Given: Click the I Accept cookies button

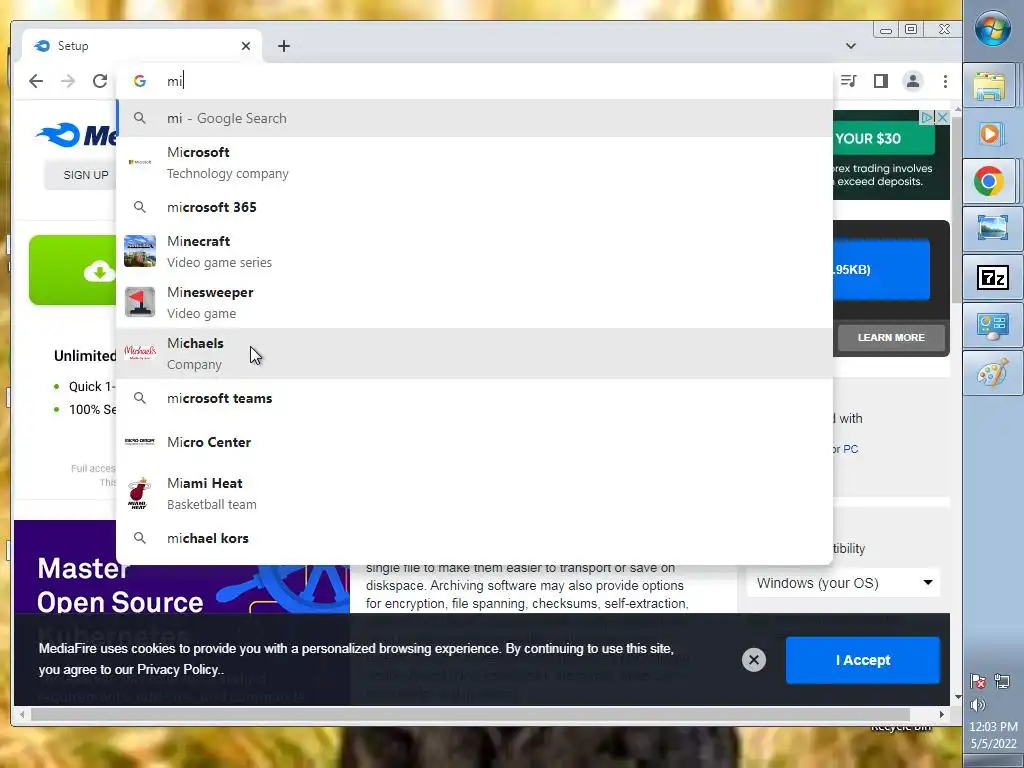Looking at the screenshot, I should point(863,660).
